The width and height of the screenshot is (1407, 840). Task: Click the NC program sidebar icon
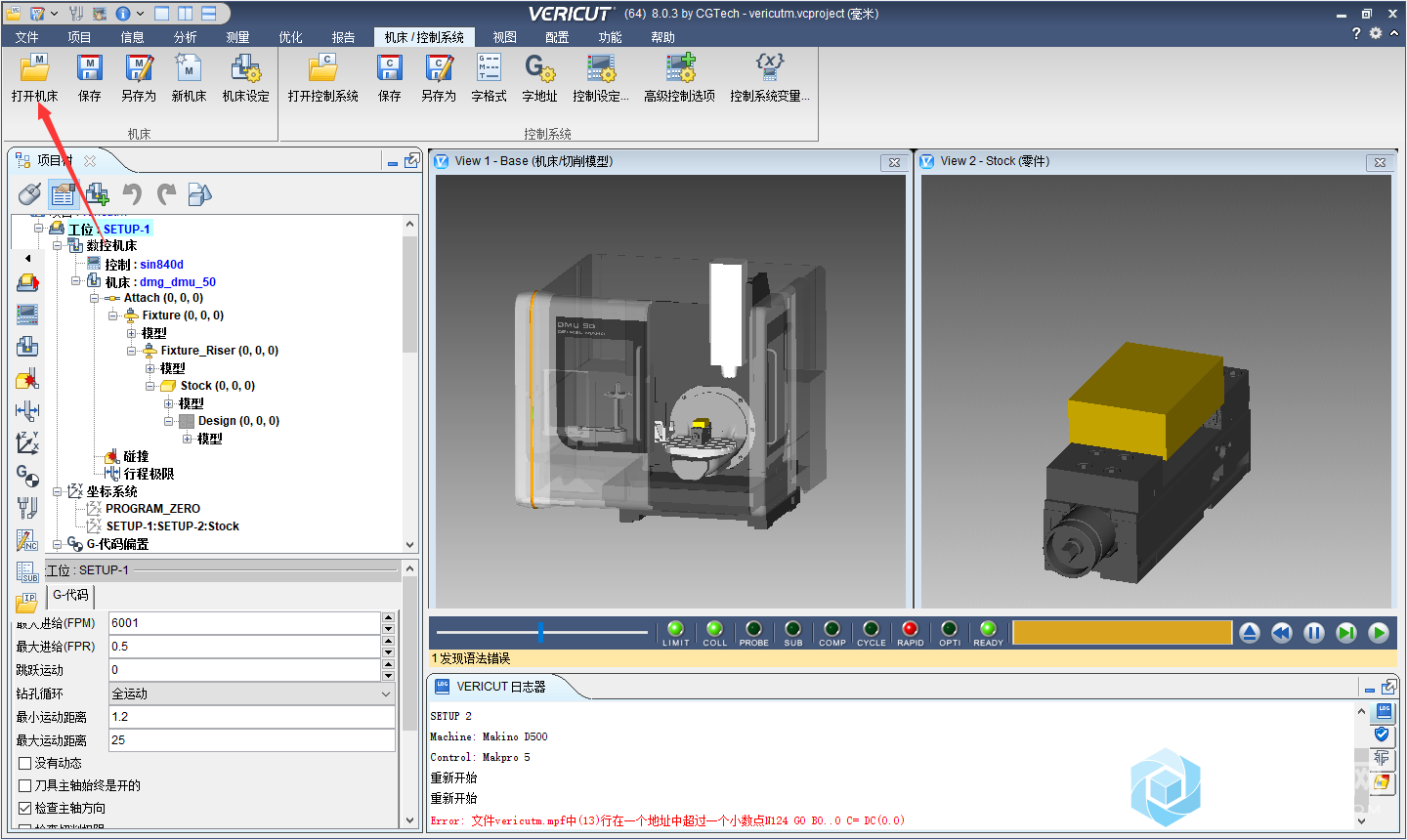coord(27,540)
